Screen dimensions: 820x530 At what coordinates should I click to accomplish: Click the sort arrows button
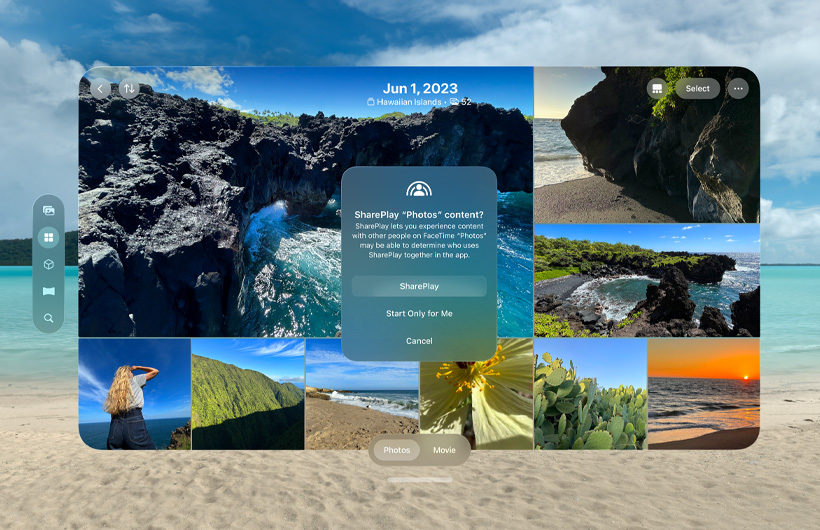(128, 88)
